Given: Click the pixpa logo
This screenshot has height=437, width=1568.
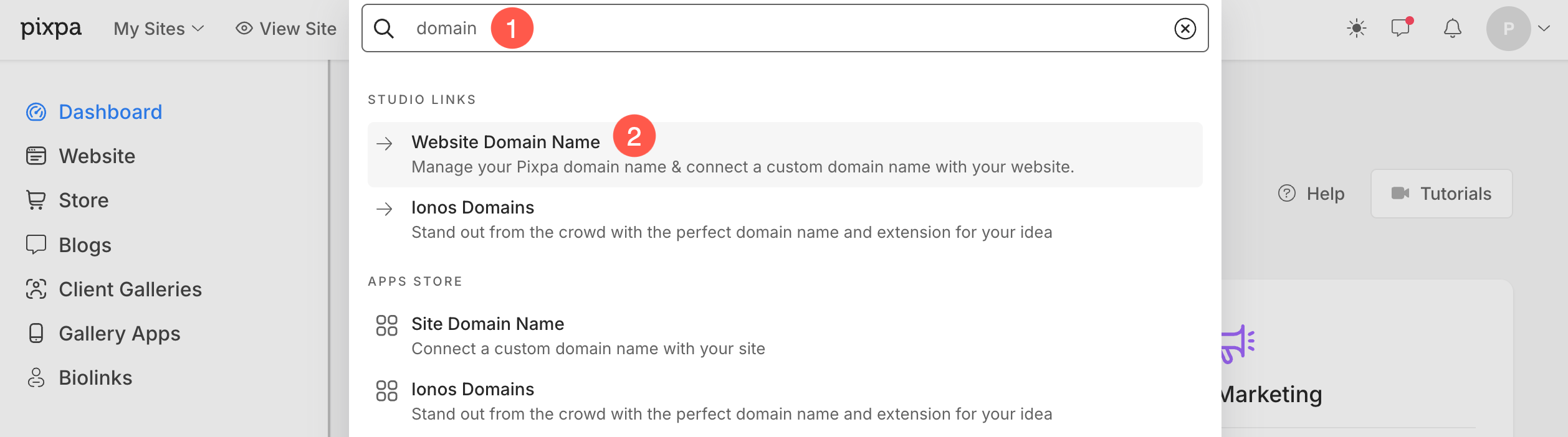Looking at the screenshot, I should pos(51,28).
